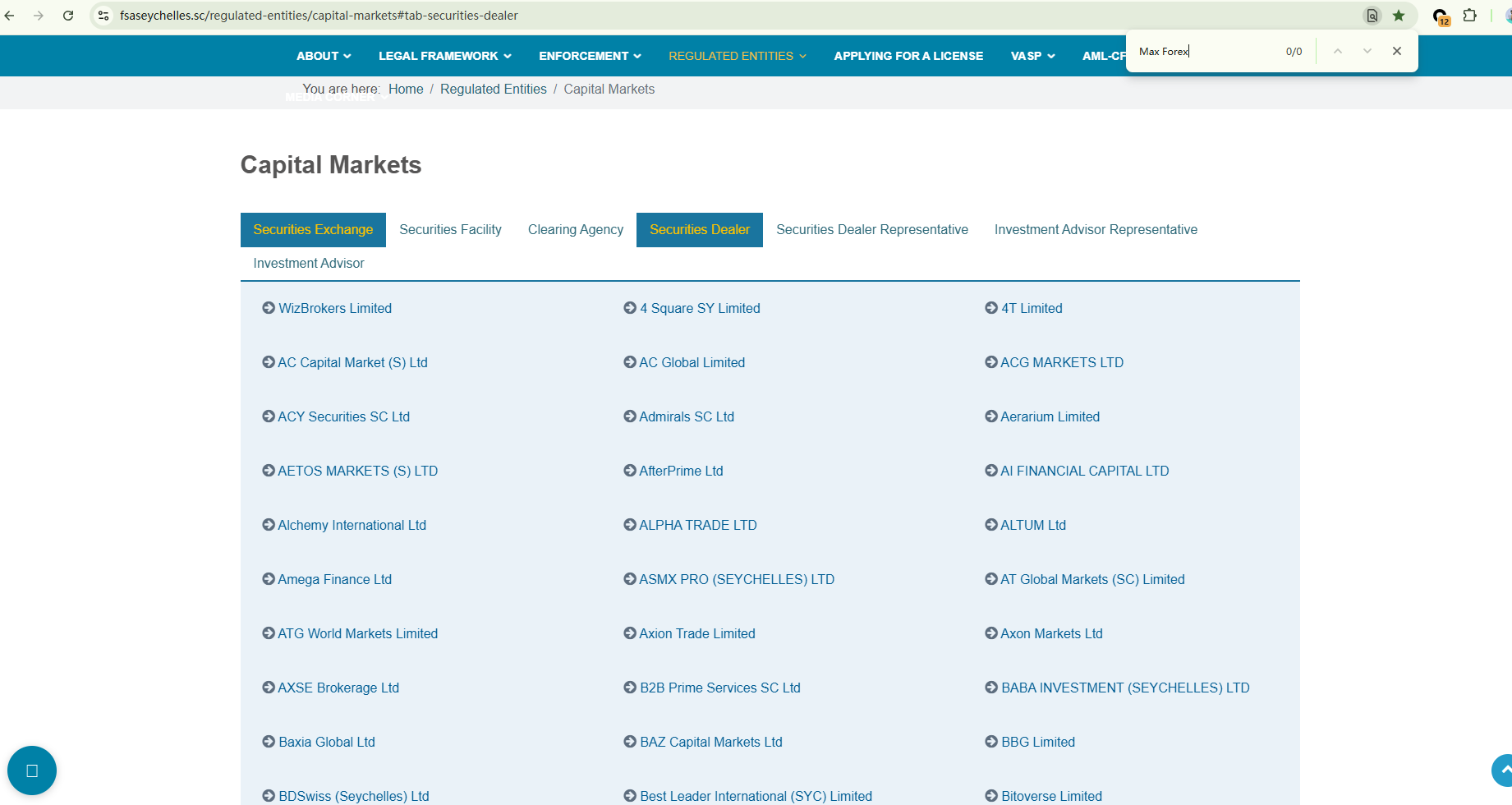The height and width of the screenshot is (805, 1512).
Task: Select the Clearing Agency tab
Action: click(575, 230)
